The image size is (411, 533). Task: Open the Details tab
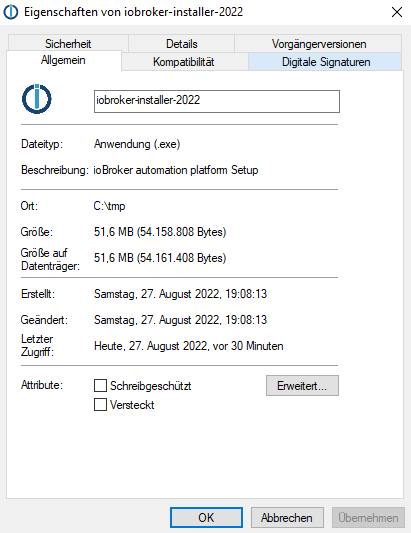[x=182, y=44]
